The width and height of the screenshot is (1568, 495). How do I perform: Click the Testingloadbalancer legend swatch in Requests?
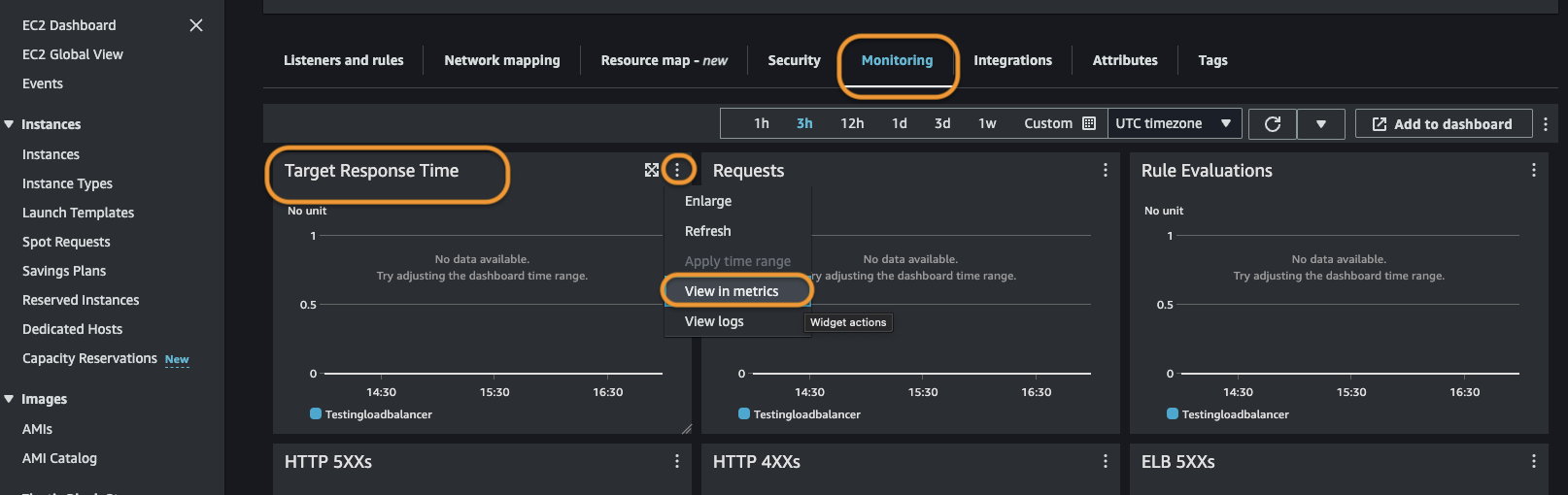744,413
